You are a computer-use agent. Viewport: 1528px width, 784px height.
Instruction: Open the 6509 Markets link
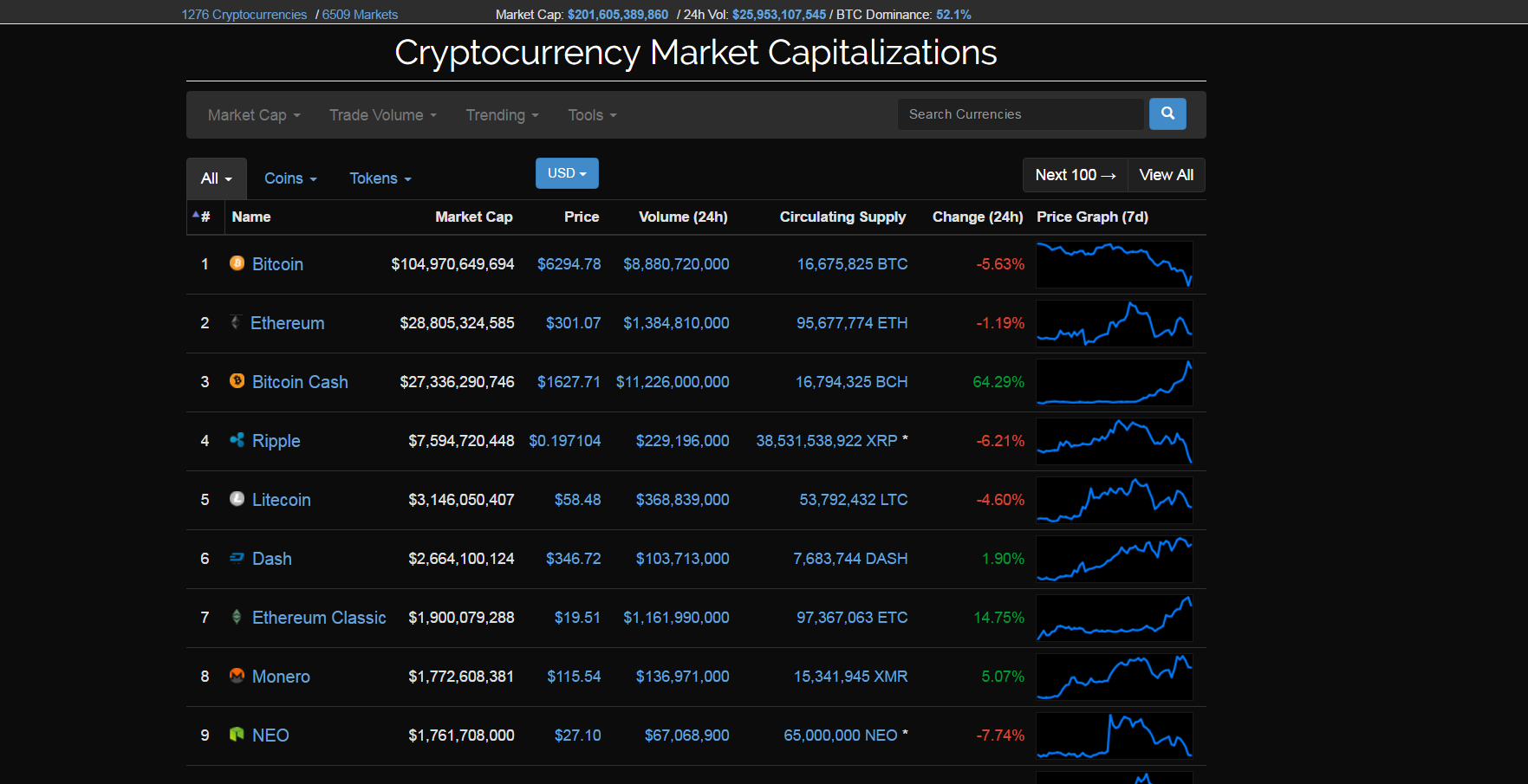(360, 15)
